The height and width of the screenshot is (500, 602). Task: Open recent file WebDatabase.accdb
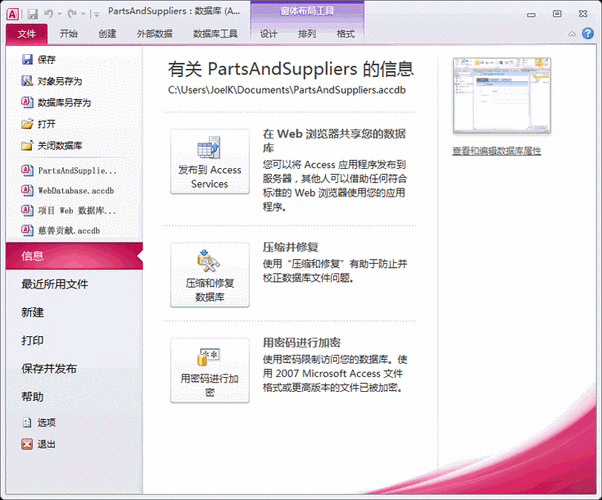click(x=74, y=190)
